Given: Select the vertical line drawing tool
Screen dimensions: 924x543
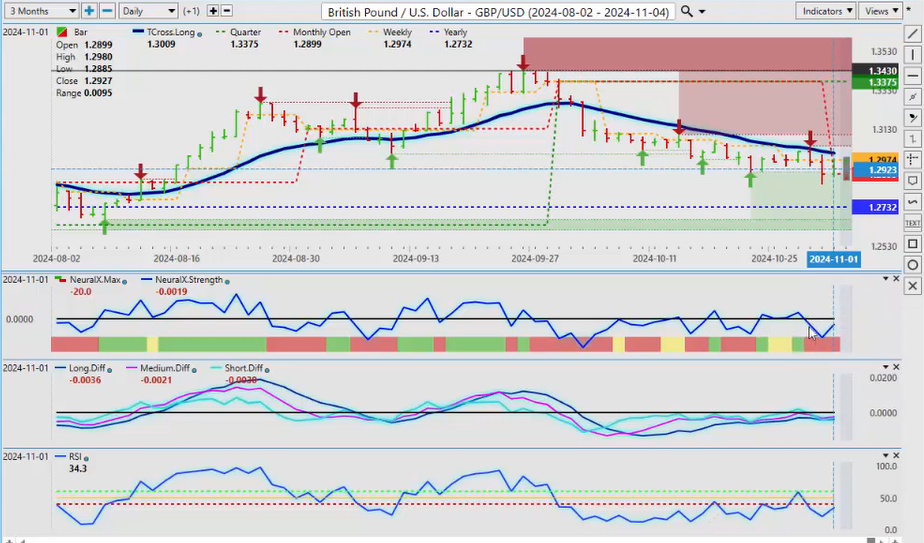Looking at the screenshot, I should 913,54.
